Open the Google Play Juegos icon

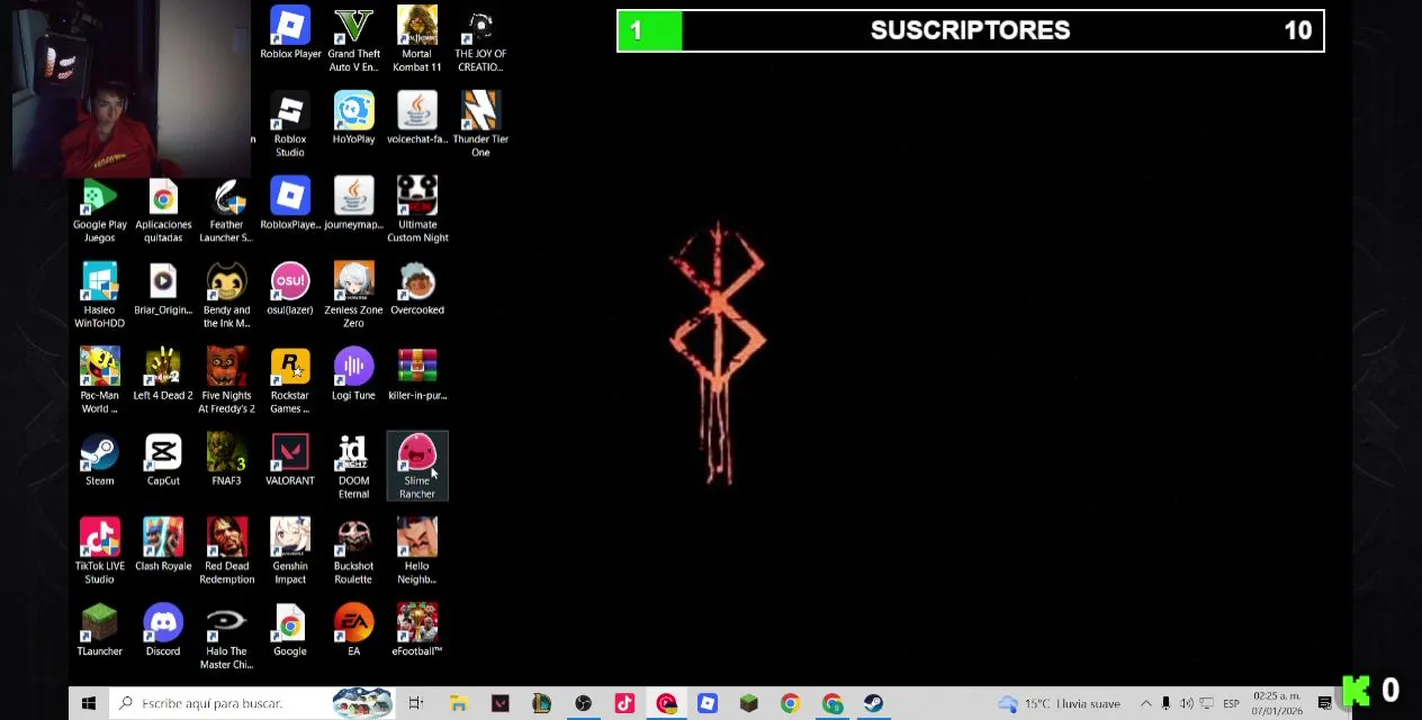100,210
